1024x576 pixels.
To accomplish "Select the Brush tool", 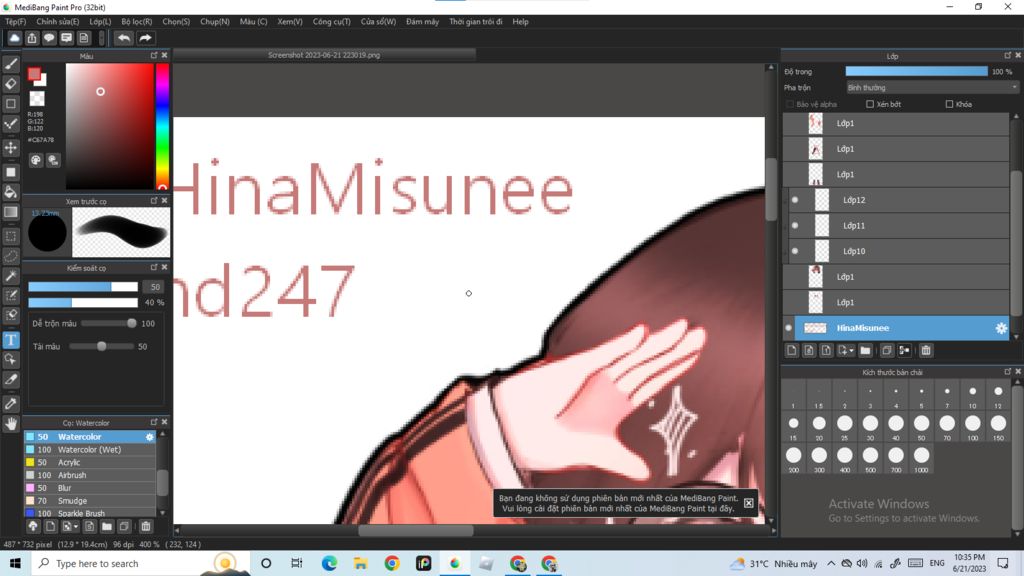I will [x=11, y=64].
